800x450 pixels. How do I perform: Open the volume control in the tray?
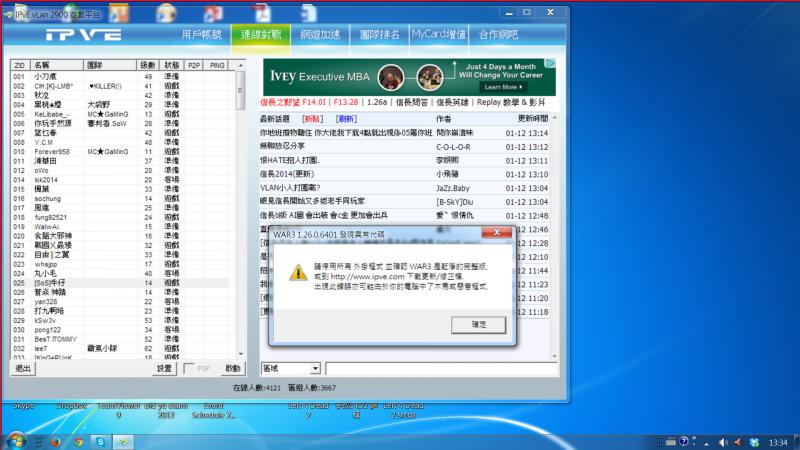pyautogui.click(x=723, y=442)
